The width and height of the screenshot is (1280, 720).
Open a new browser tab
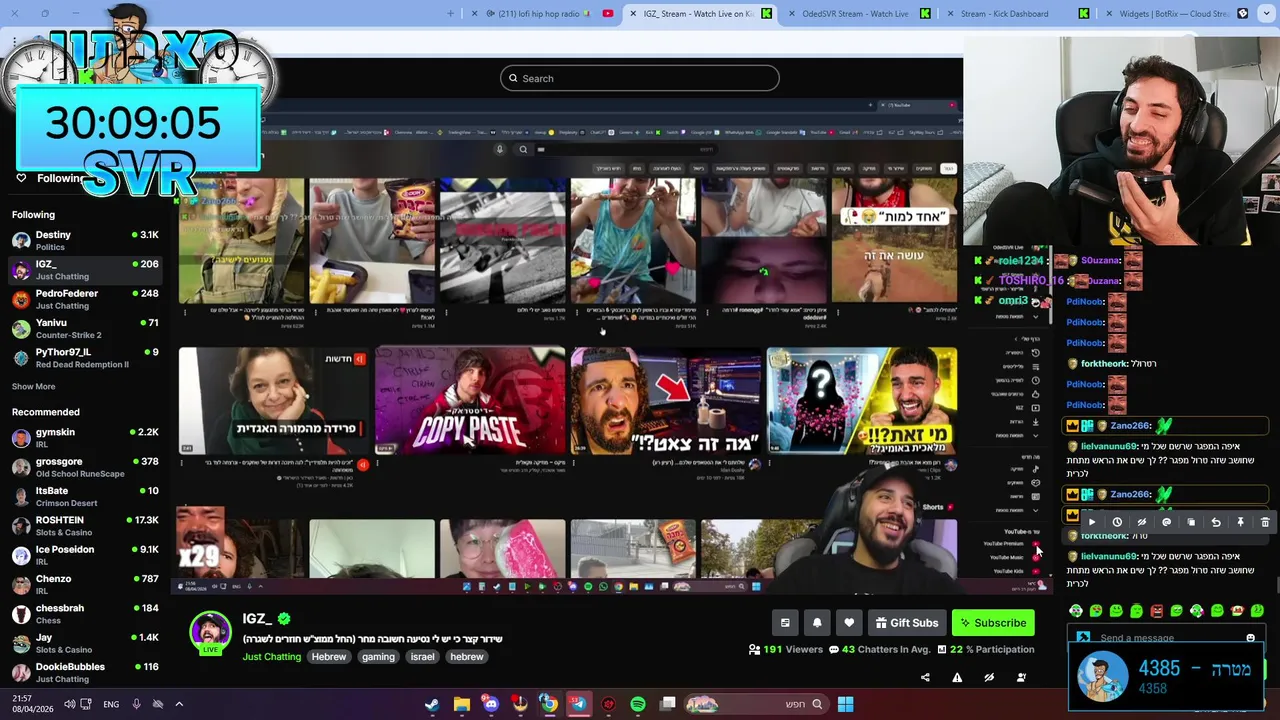click(x=450, y=14)
